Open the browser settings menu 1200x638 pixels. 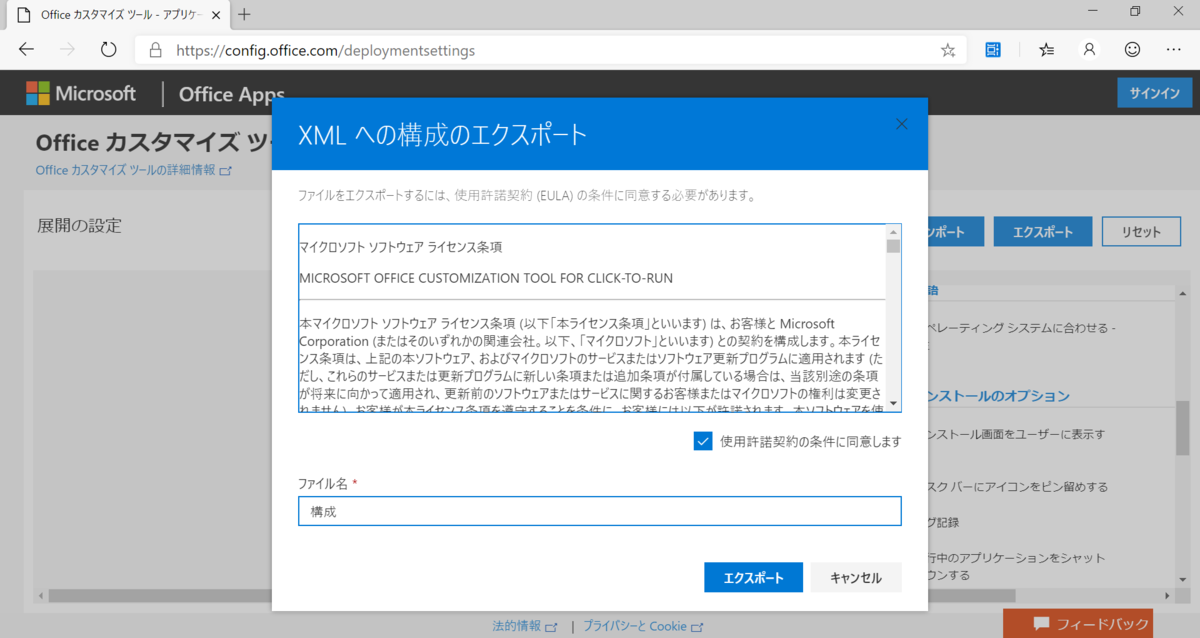pyautogui.click(x=1174, y=49)
